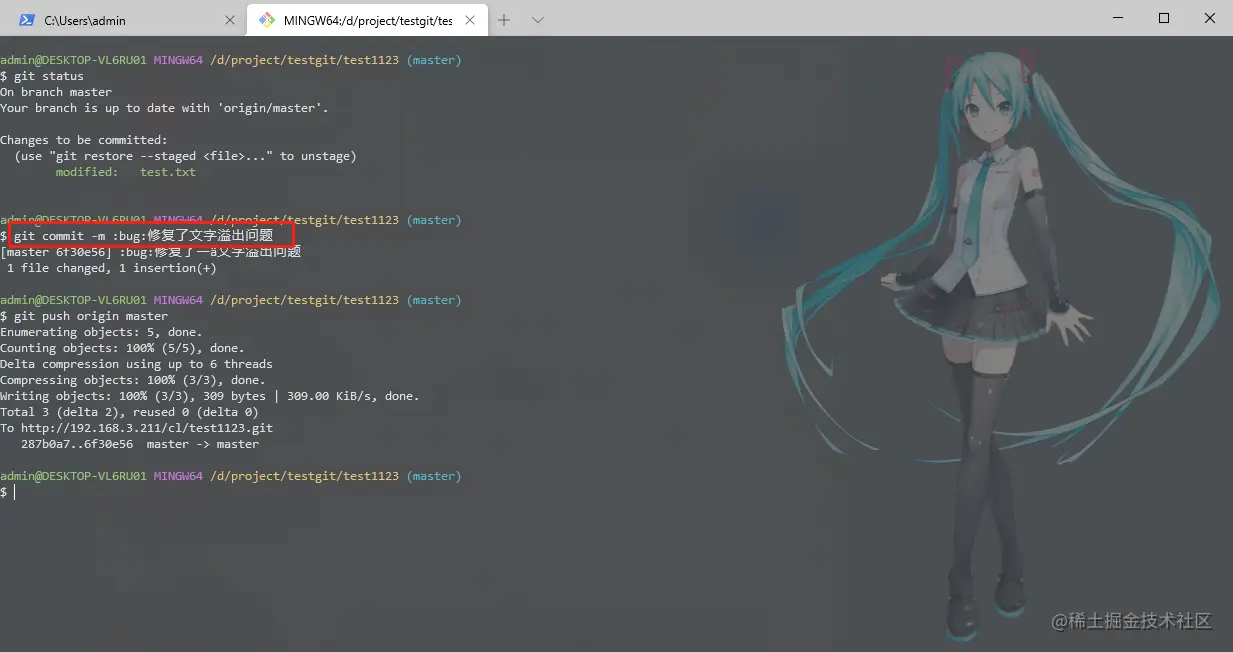The image size is (1233, 652).
Task: Maximize the terminal window
Action: (x=1164, y=18)
